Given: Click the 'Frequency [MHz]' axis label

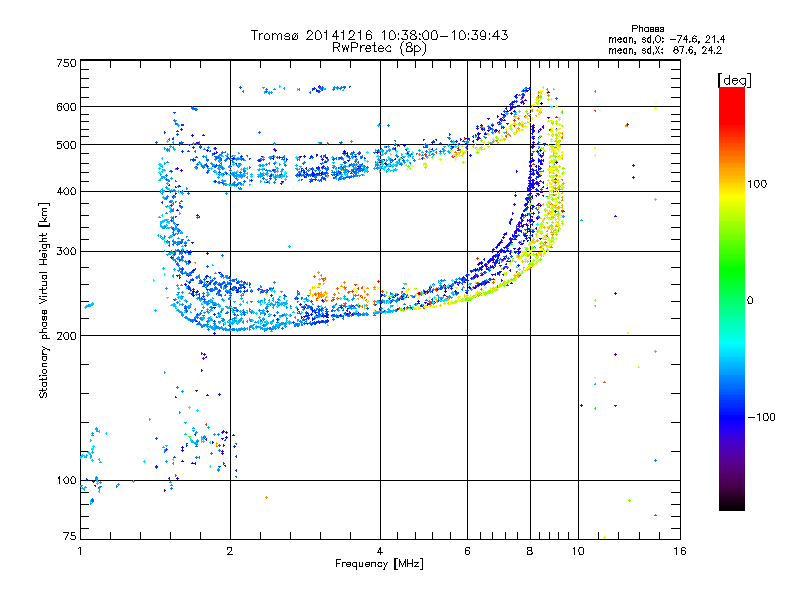Looking at the screenshot, I should [x=379, y=564].
